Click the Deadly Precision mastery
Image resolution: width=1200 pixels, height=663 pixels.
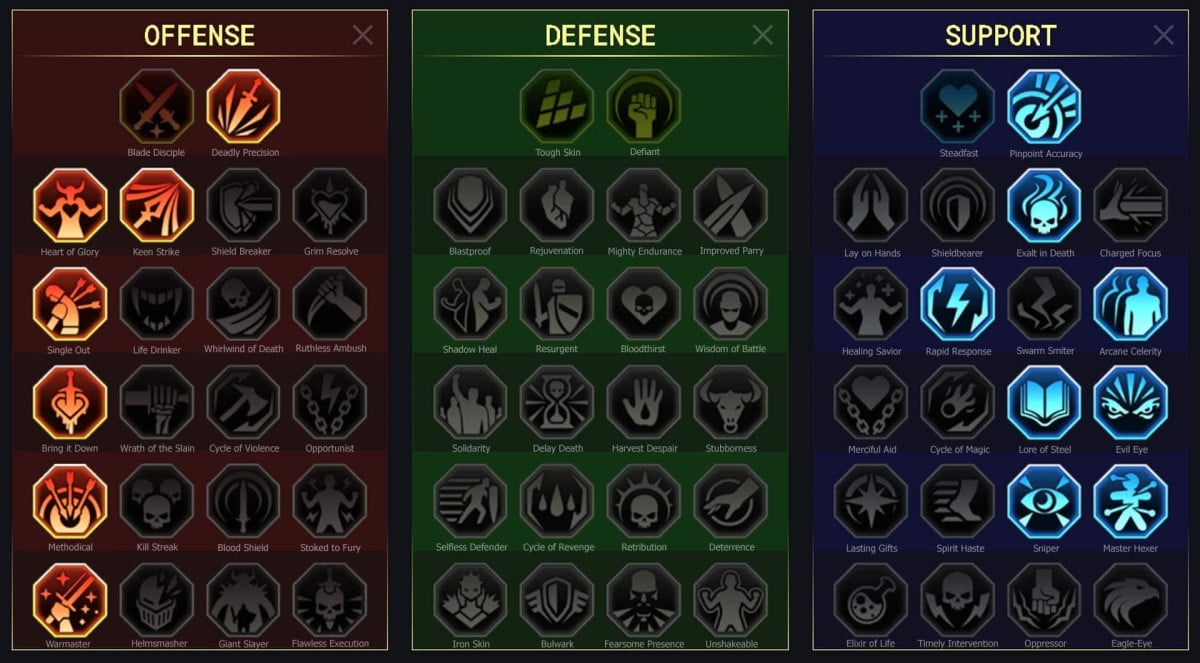pos(244,106)
